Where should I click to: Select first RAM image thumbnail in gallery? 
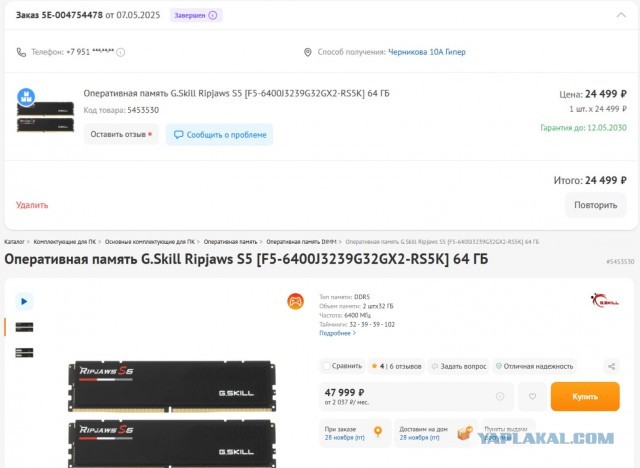pos(24,327)
